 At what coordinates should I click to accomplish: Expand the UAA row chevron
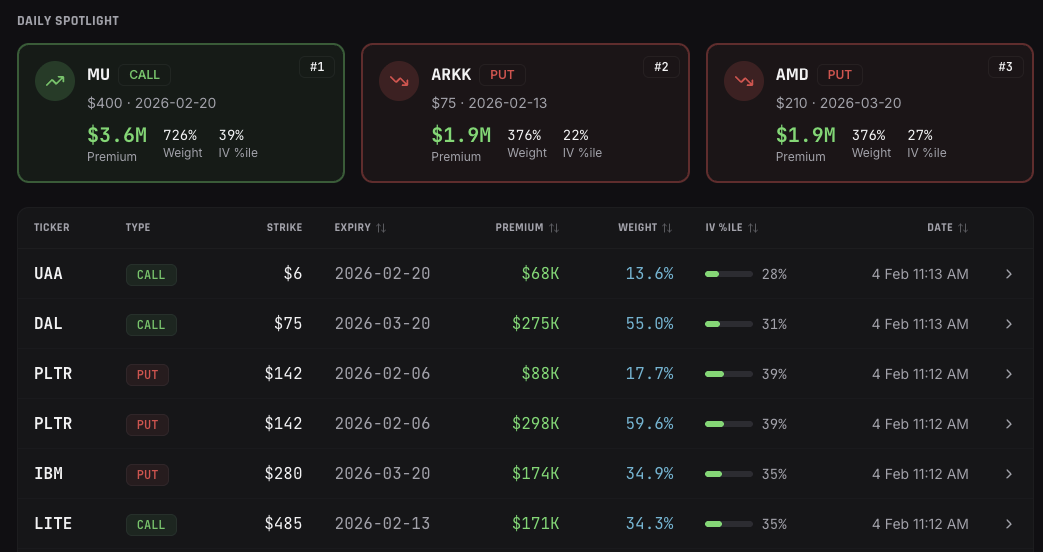(x=1008, y=274)
